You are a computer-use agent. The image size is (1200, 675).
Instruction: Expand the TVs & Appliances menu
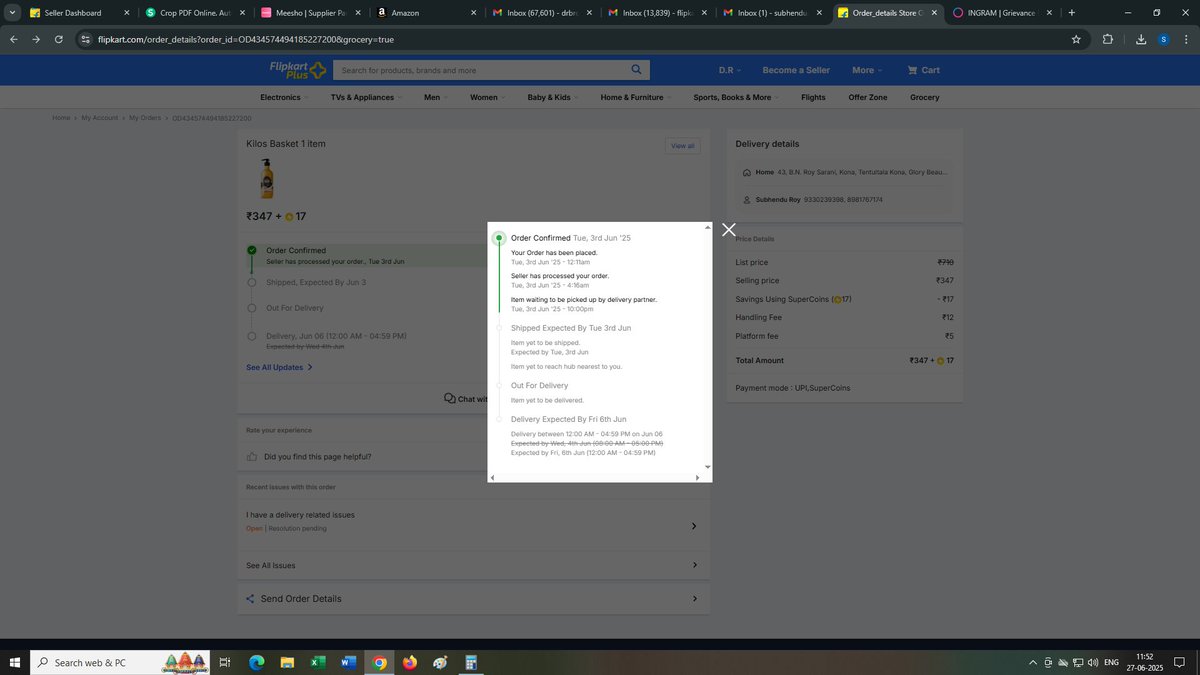[366, 97]
